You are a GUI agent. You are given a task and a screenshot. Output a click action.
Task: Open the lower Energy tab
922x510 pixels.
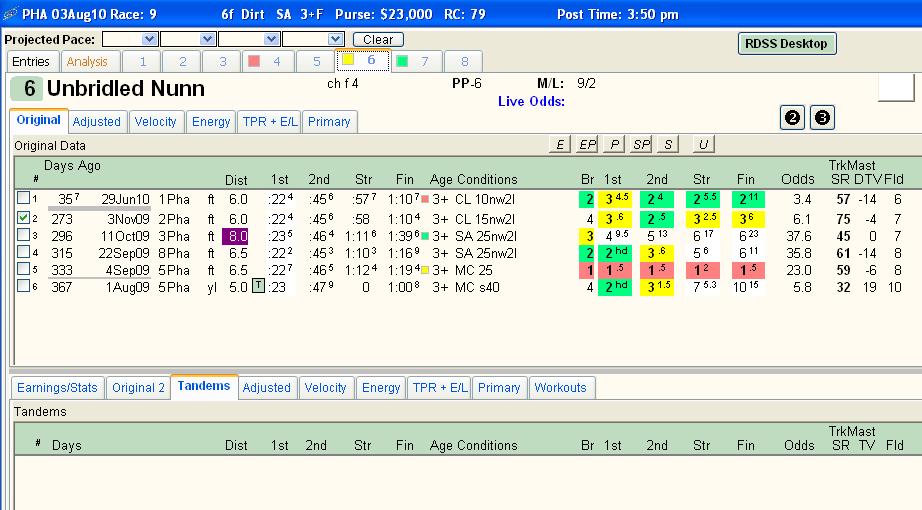tap(381, 388)
